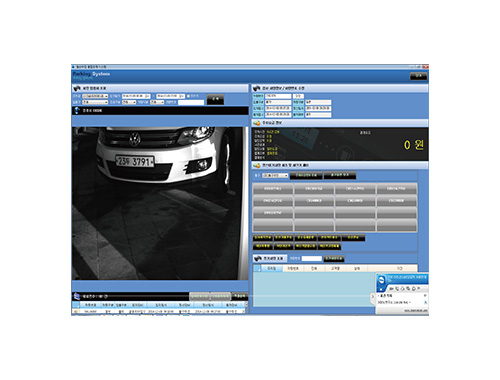Click the captured car image thumbnail

pos(160,203)
